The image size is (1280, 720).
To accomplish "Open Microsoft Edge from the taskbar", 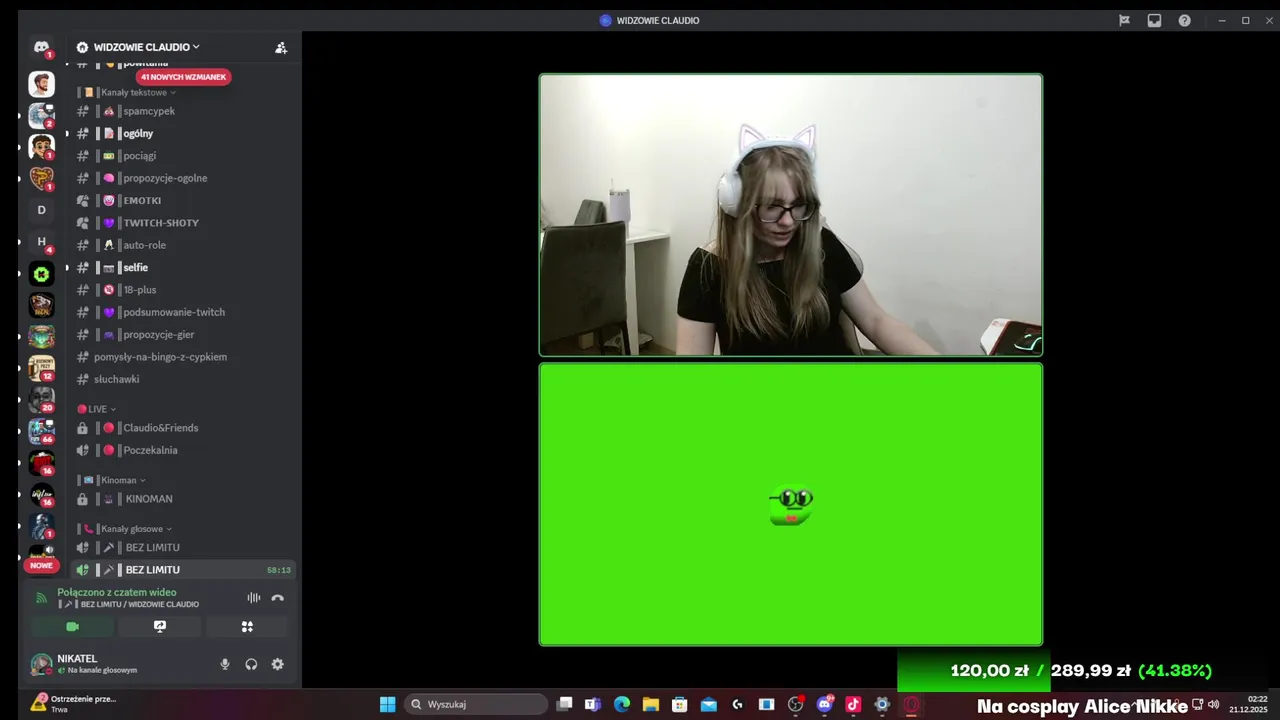I will (x=621, y=704).
